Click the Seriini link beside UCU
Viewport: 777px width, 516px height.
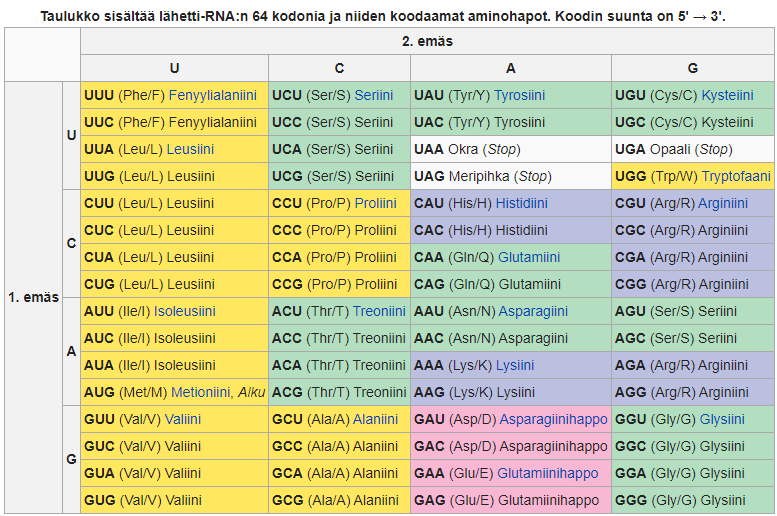374,95
